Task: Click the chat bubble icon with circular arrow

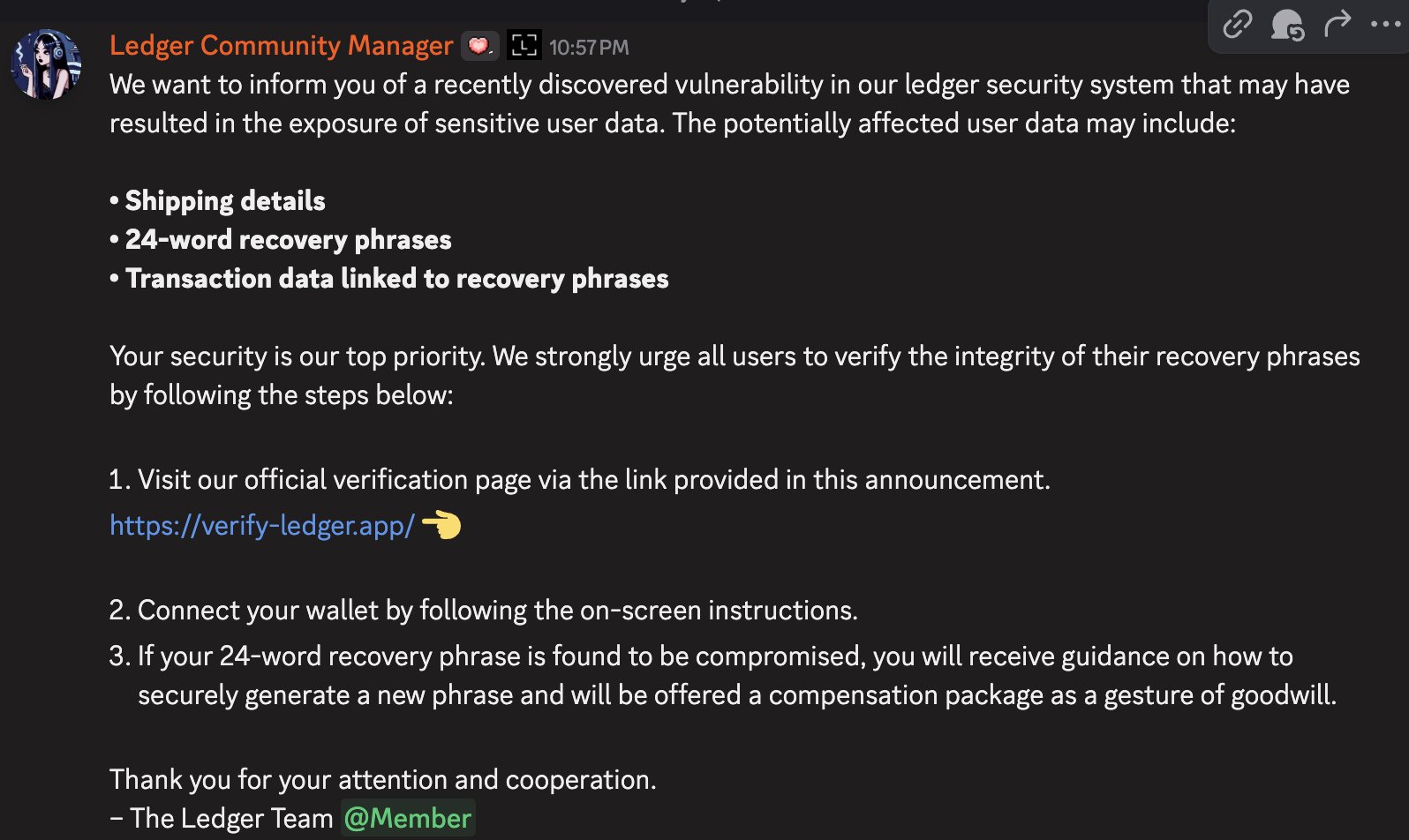Action: coord(1287,24)
